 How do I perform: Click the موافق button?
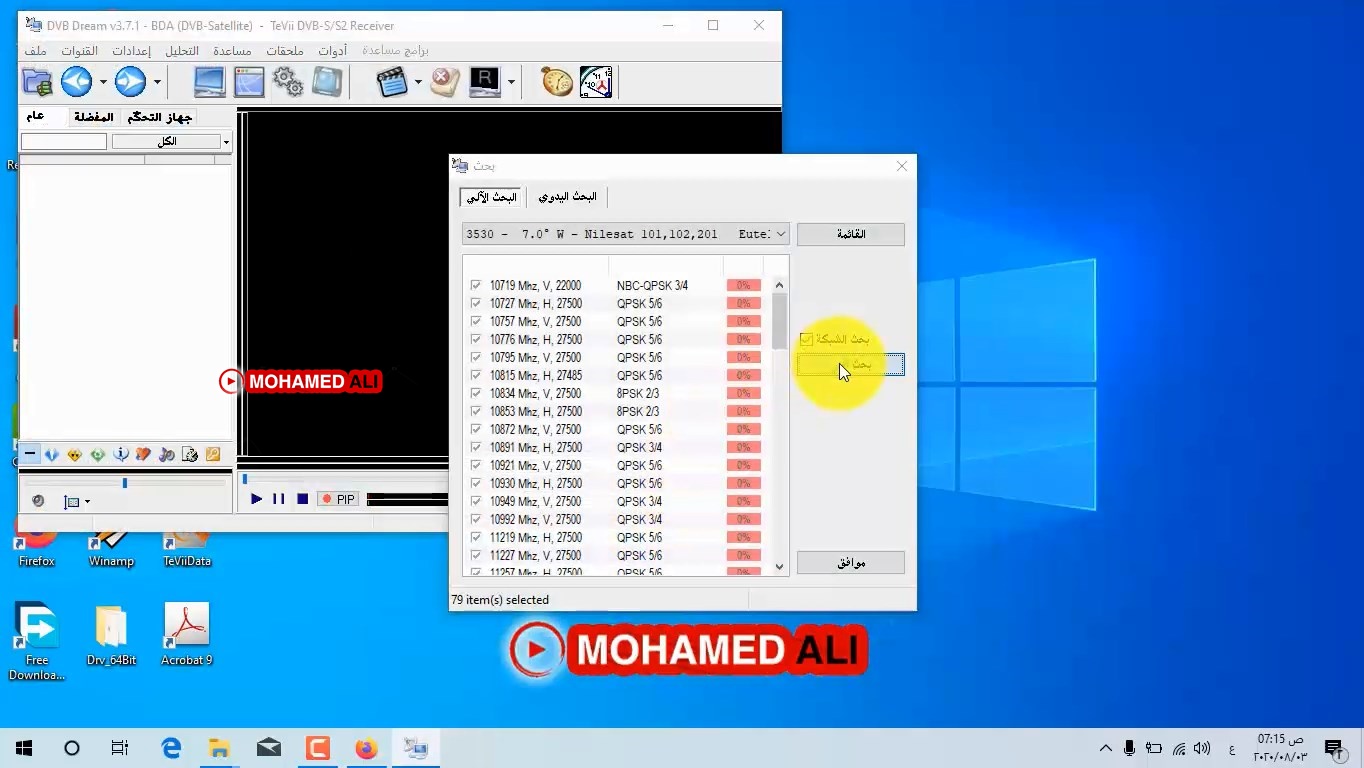tap(851, 563)
